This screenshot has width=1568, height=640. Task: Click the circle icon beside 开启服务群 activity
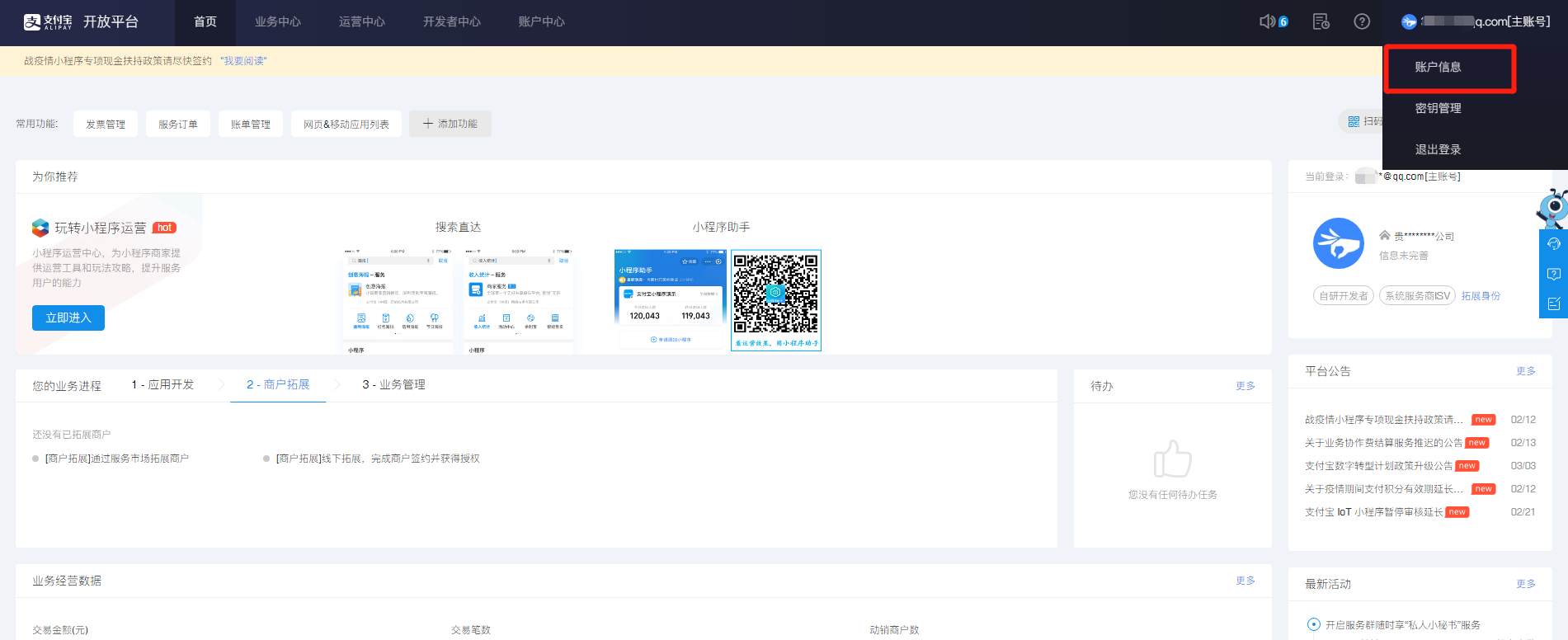(x=1313, y=624)
